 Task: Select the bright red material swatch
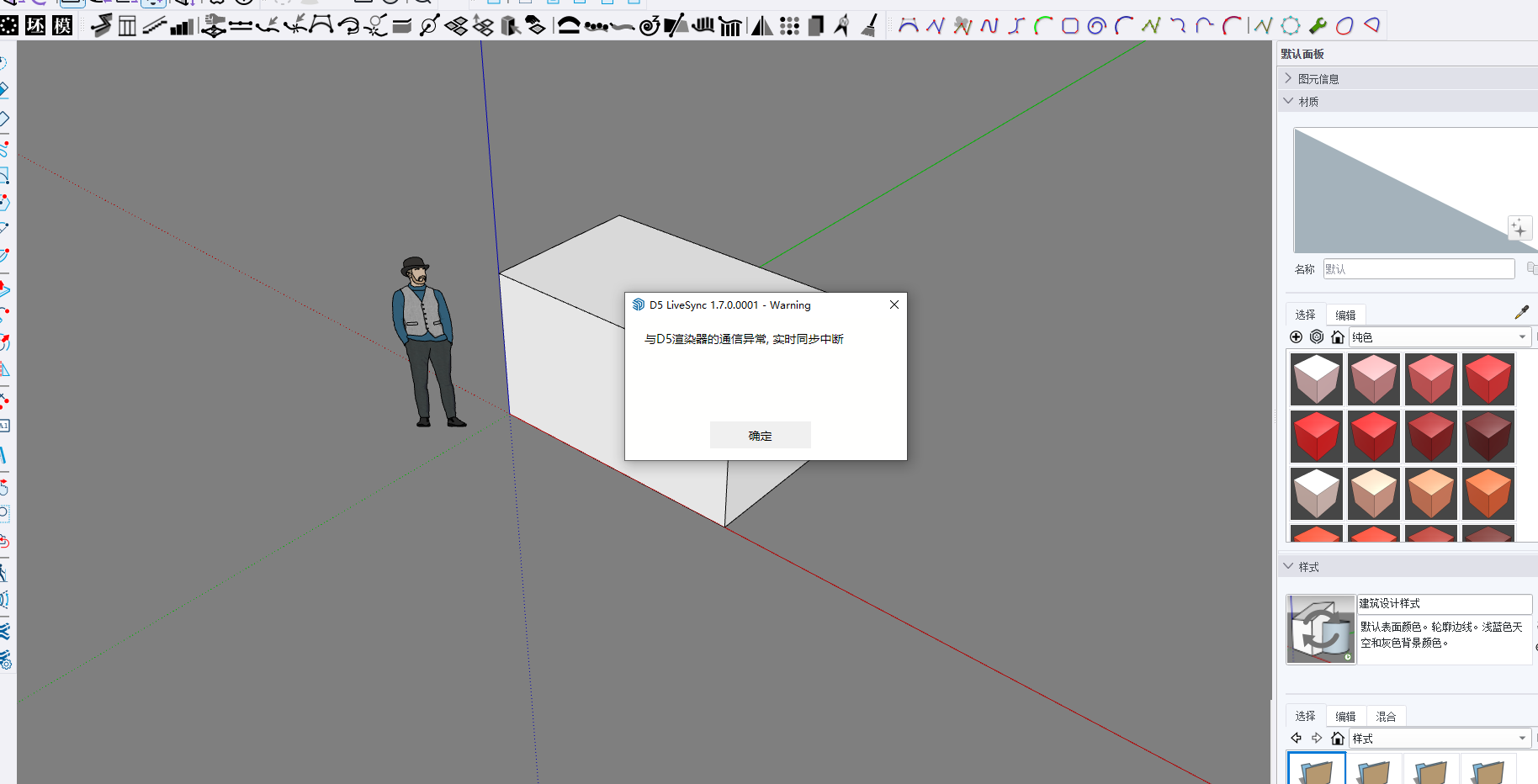[x=1317, y=436]
